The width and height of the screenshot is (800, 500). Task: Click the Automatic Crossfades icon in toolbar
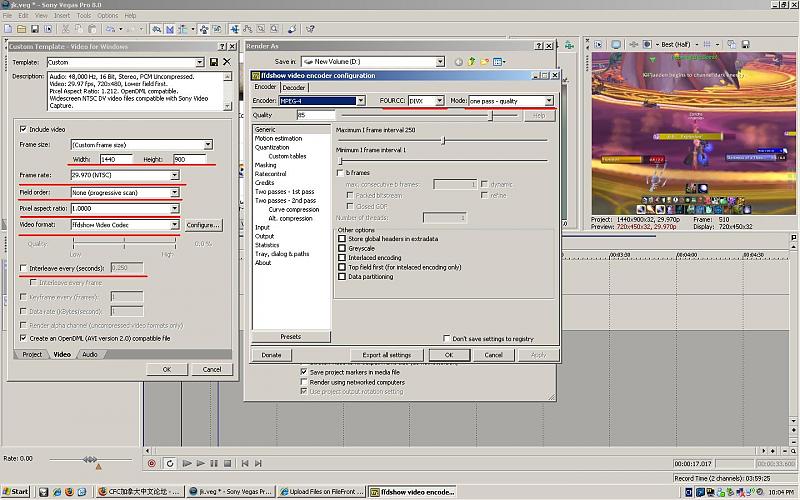click(x=169, y=30)
